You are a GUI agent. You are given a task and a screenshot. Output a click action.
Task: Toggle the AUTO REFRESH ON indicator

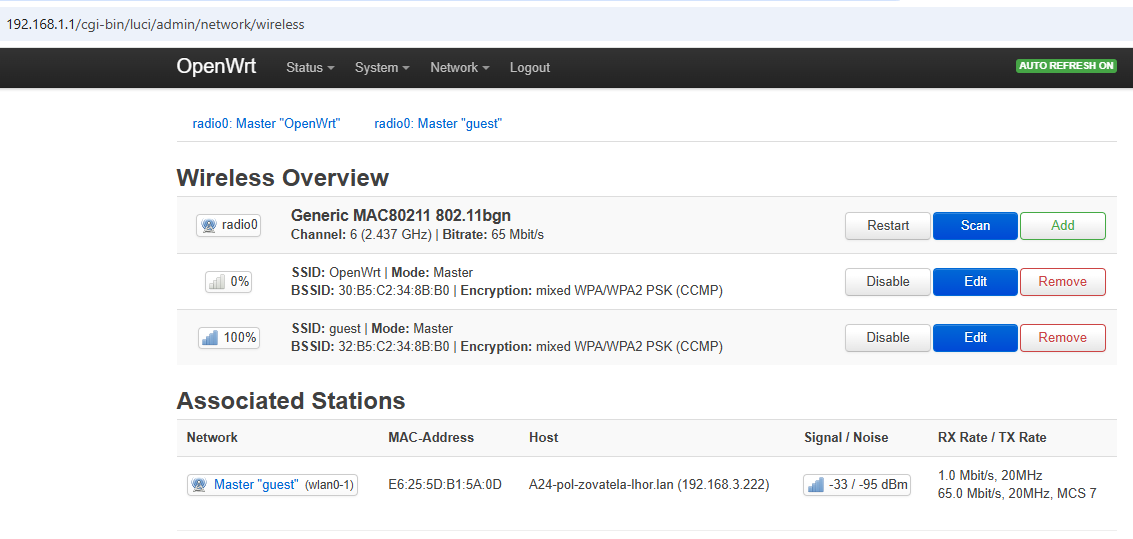1067,66
